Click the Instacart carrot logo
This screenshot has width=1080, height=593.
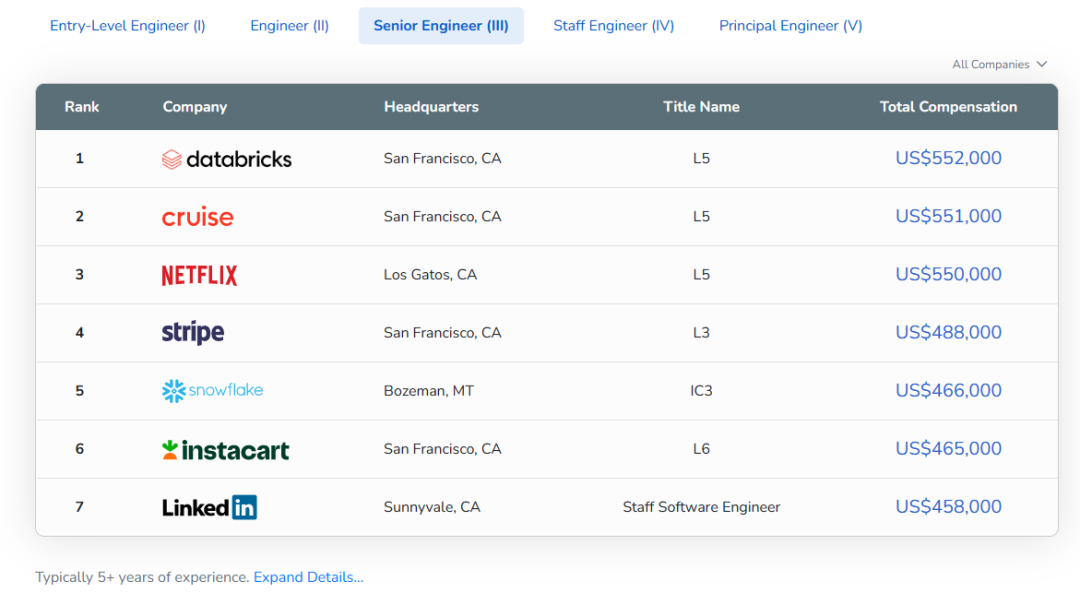point(171,449)
